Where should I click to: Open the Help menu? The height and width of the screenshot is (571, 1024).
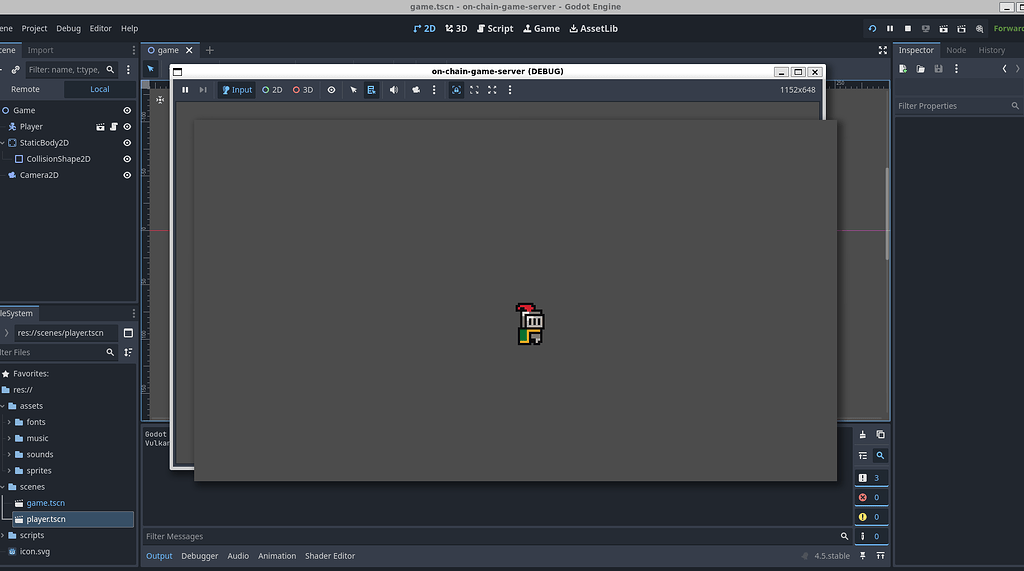pos(129,29)
